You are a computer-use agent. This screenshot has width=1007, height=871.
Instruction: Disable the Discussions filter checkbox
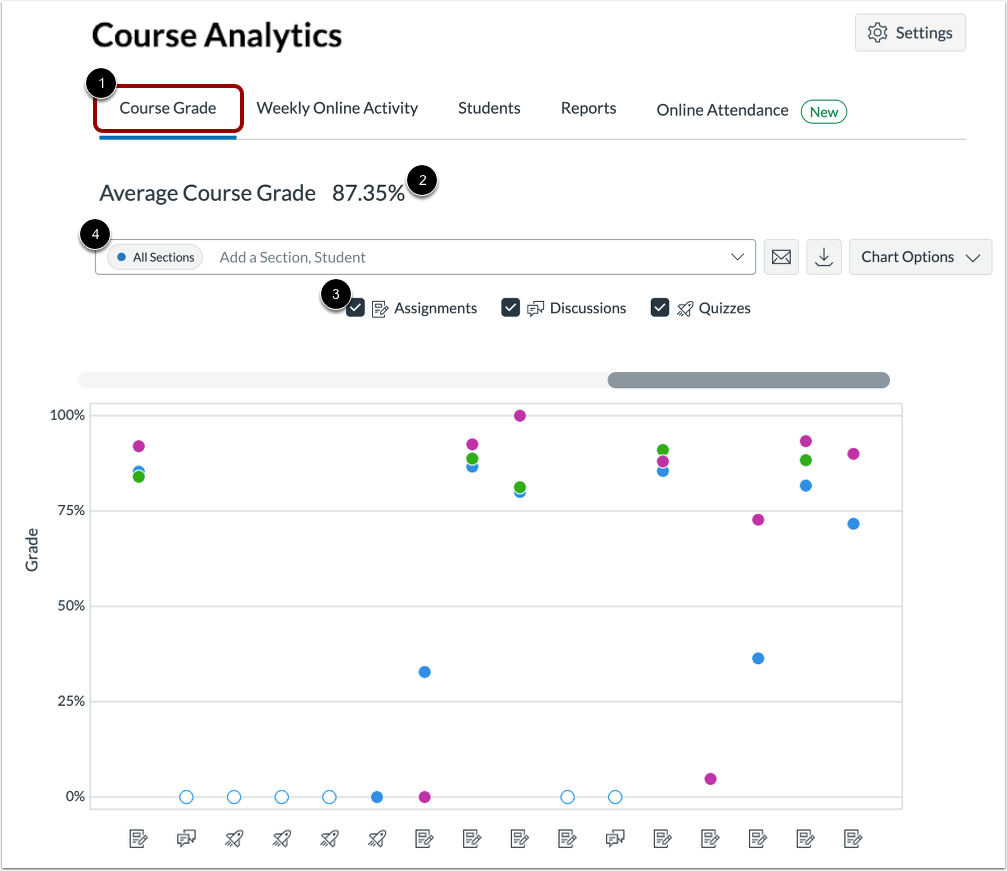(510, 307)
